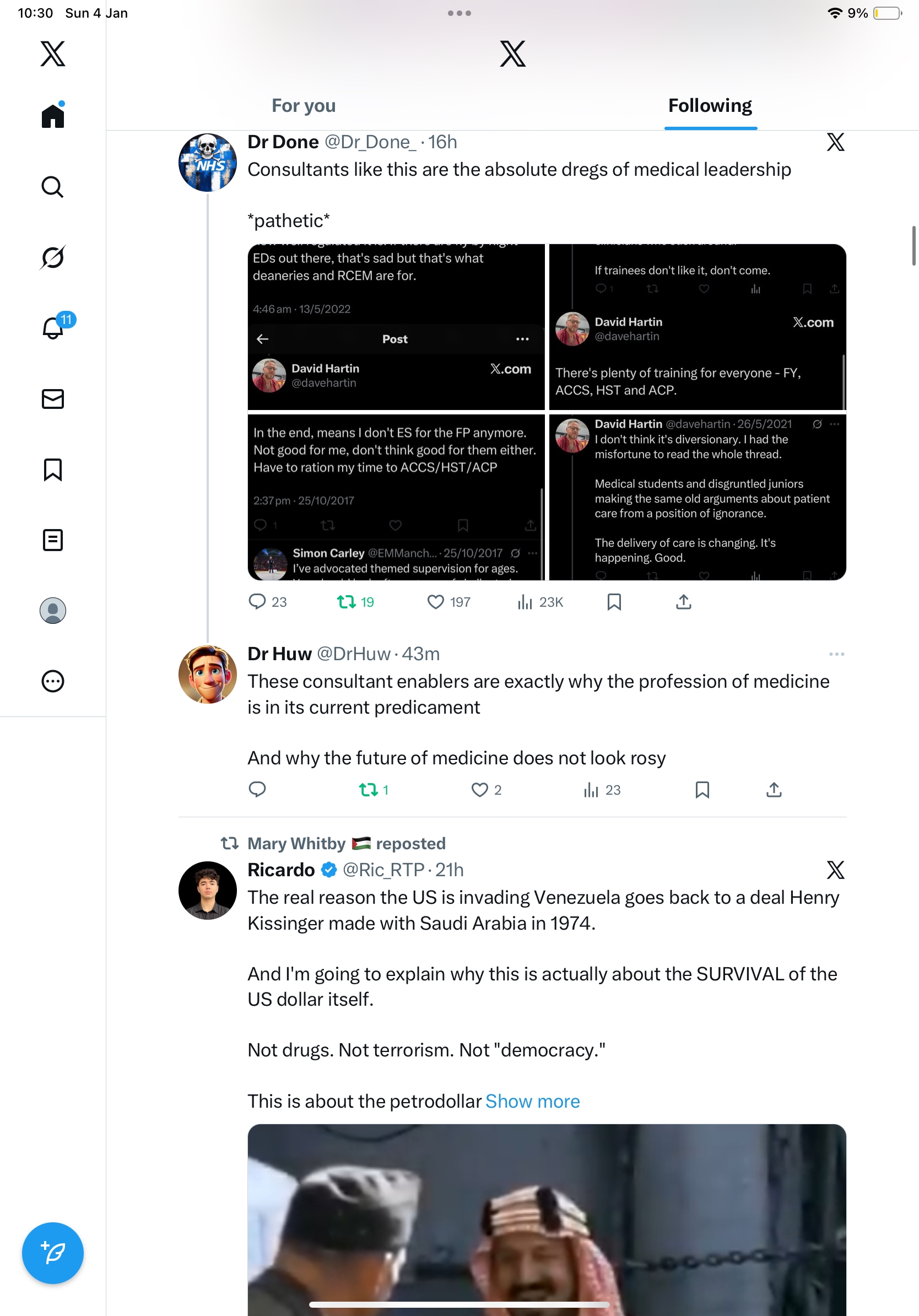This screenshot has height=1316, width=919.
Task: Share Dr Done's post
Action: [684, 602]
